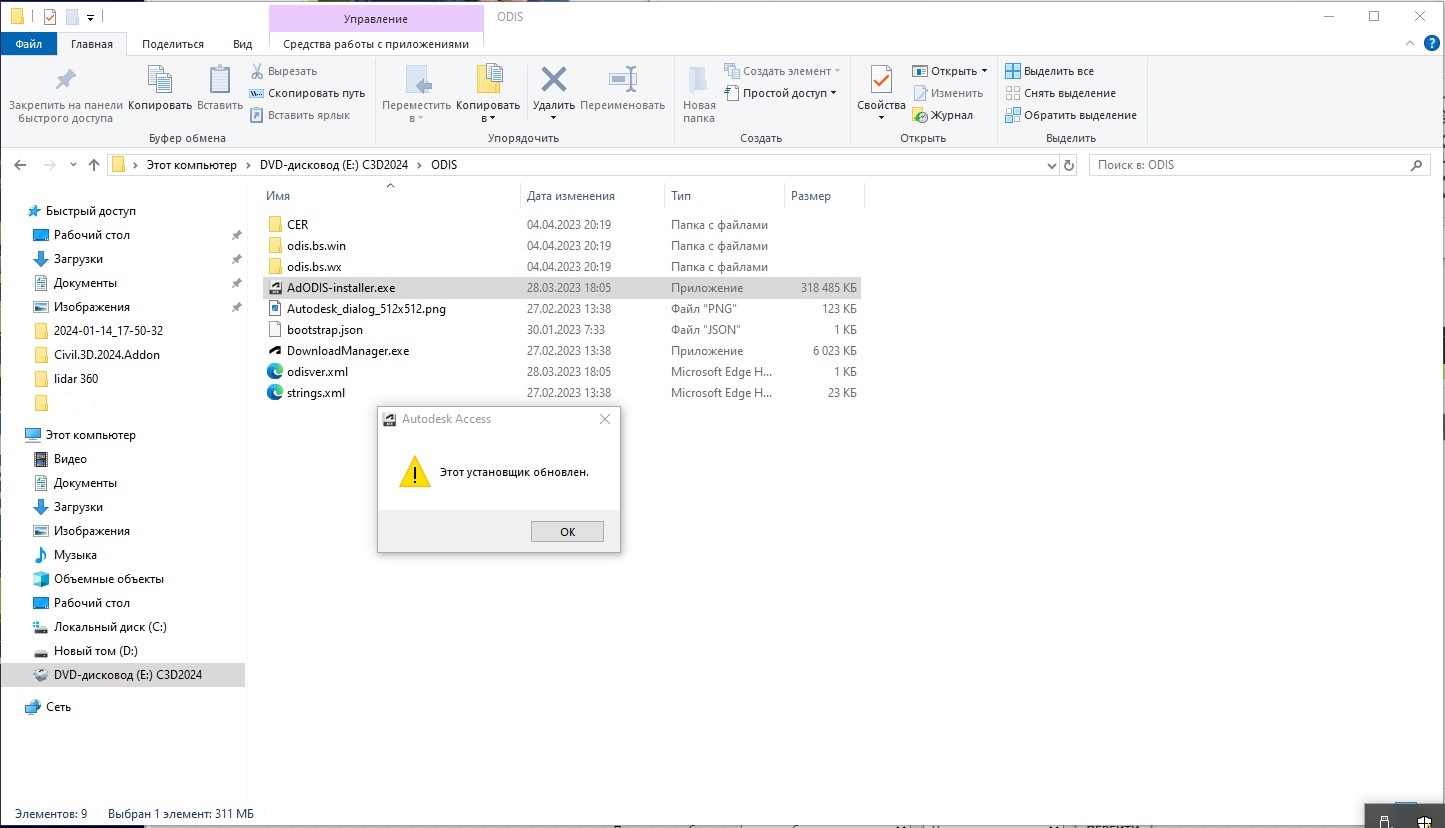Click the address bar refresh icon
Image resolution: width=1445 pixels, height=828 pixels.
pos(1069,165)
